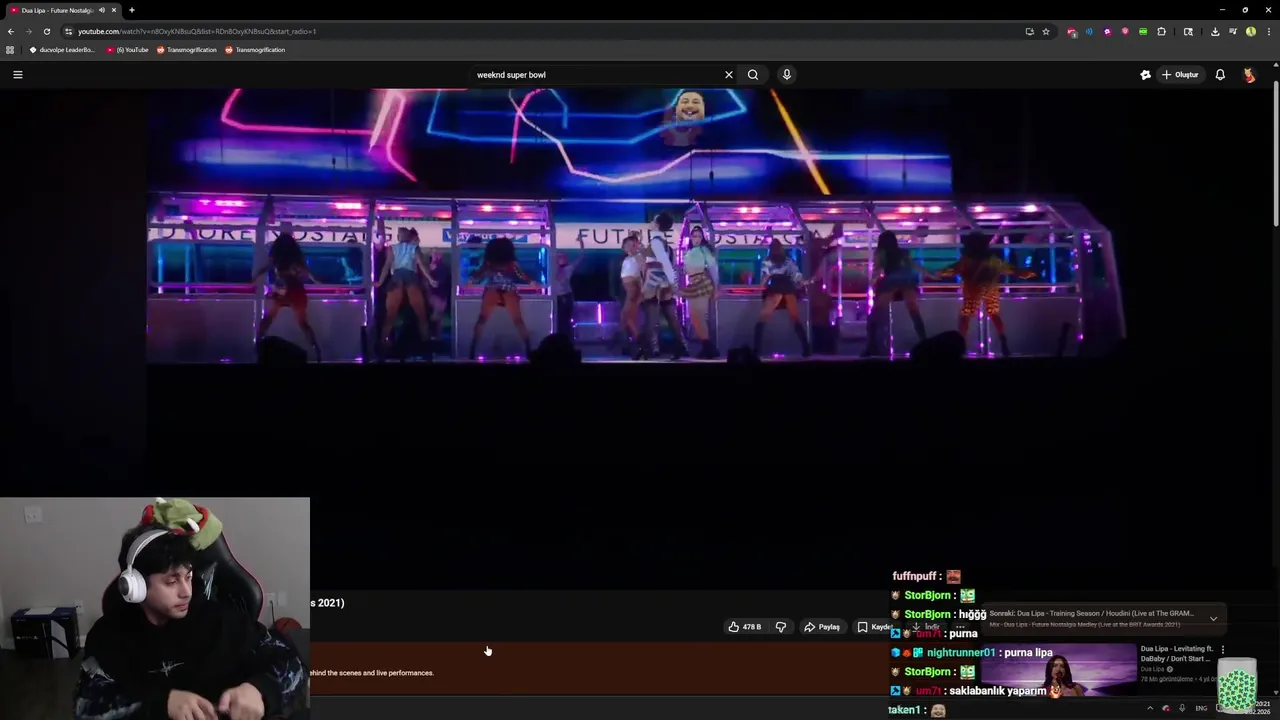
Task: Open ducvolpe LeaderBo... bookmark
Action: (62, 49)
